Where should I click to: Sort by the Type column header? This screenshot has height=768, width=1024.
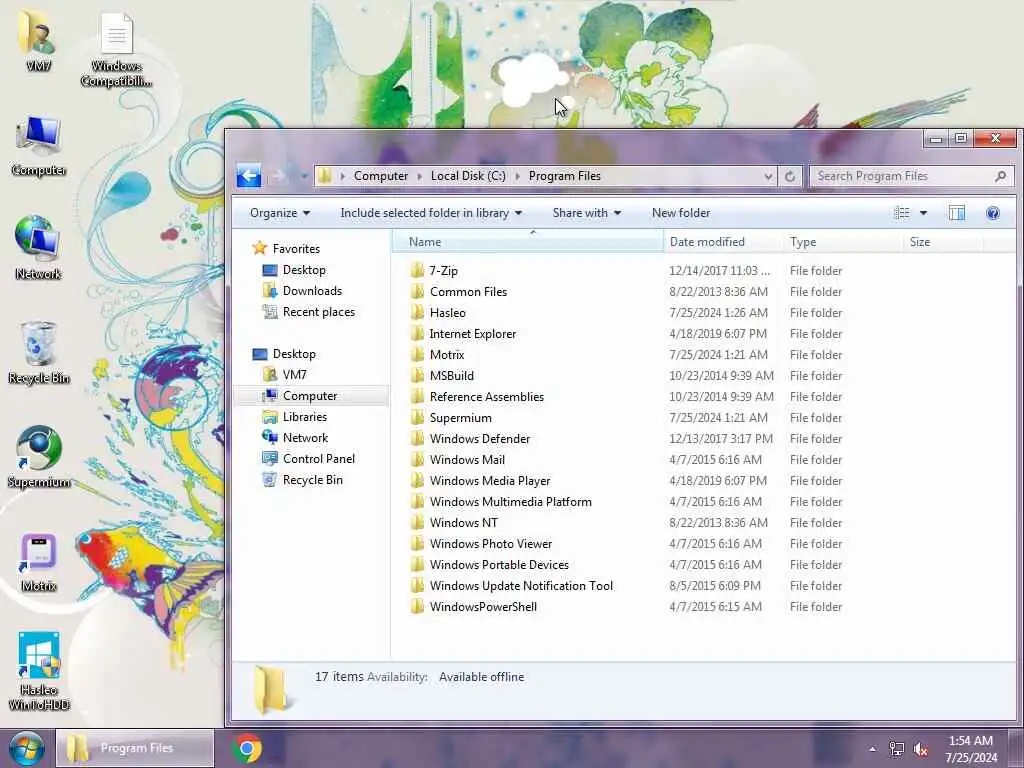click(x=843, y=242)
